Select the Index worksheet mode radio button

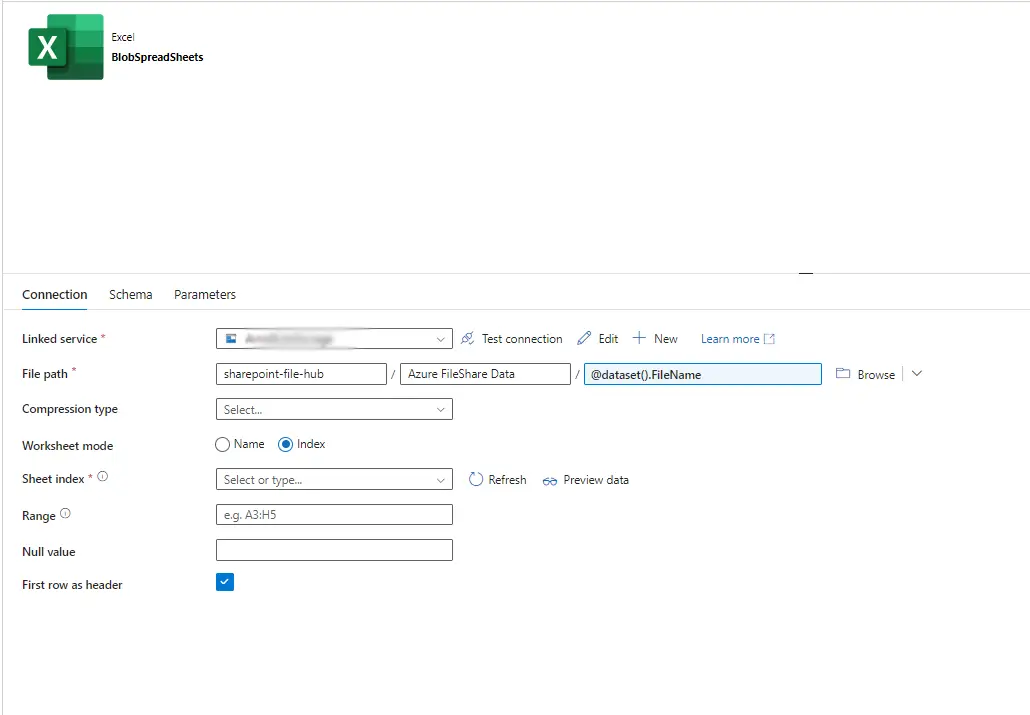tap(286, 444)
